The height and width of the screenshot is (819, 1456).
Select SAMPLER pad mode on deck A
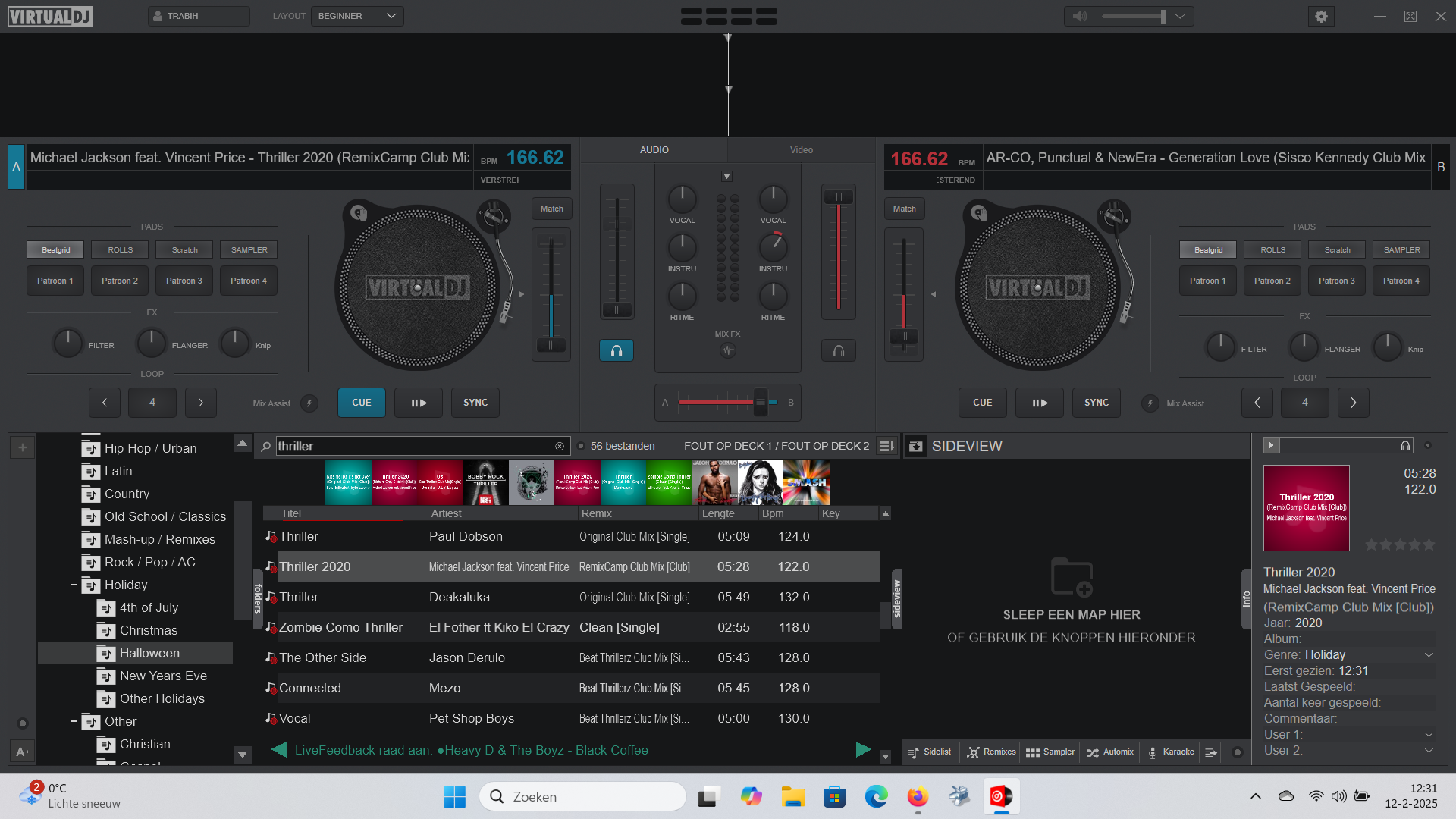(249, 249)
